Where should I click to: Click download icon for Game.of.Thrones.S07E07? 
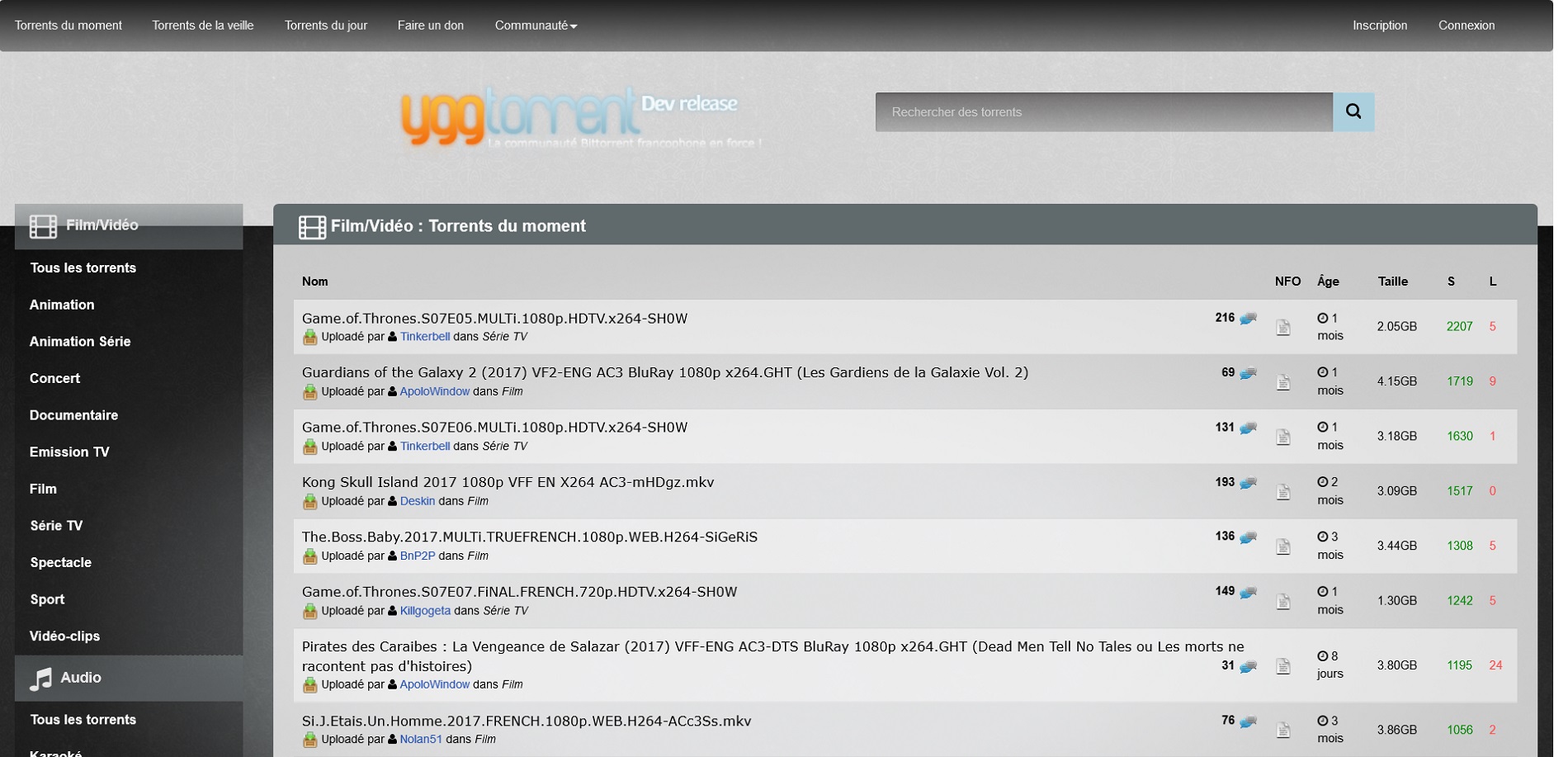pos(309,611)
